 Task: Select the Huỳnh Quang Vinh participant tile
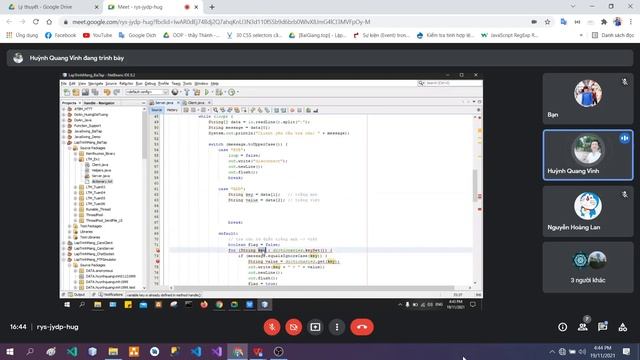click(588, 155)
